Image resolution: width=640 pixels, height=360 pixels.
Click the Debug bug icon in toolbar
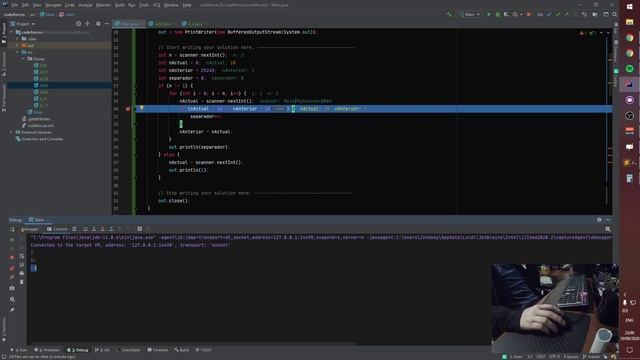[x=498, y=14]
